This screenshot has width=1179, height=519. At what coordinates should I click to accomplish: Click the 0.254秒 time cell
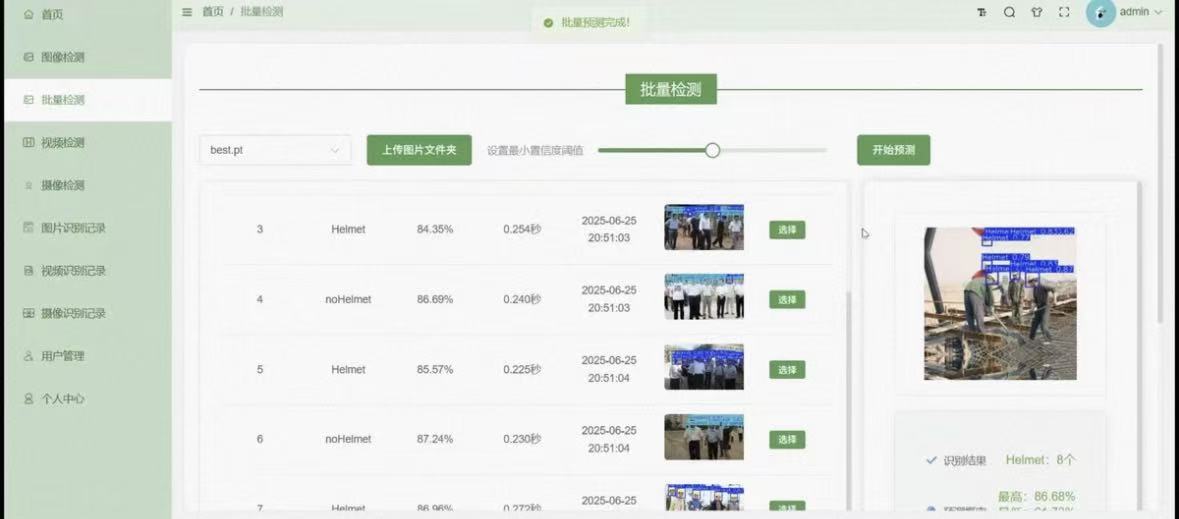coord(522,229)
